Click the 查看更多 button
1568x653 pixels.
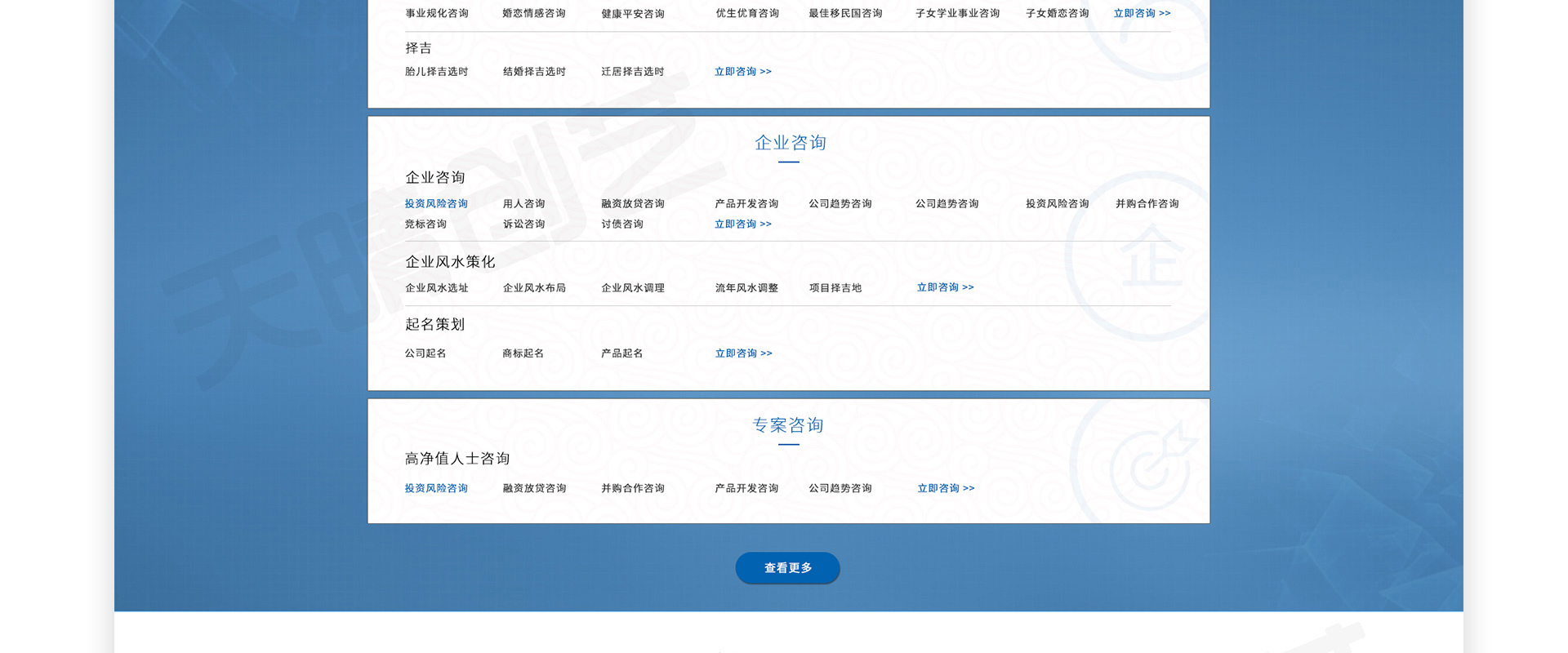(787, 568)
